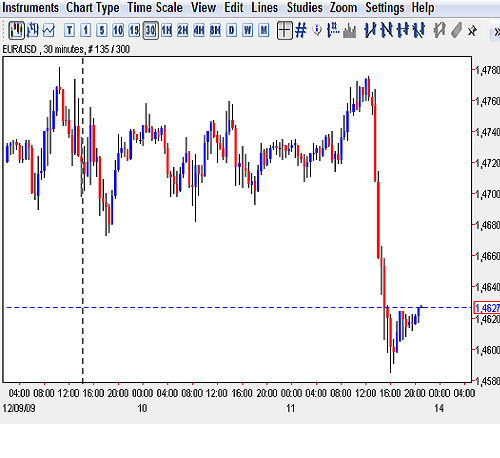Open the Chart Type menu
This screenshot has width=500, height=458.
pos(92,8)
